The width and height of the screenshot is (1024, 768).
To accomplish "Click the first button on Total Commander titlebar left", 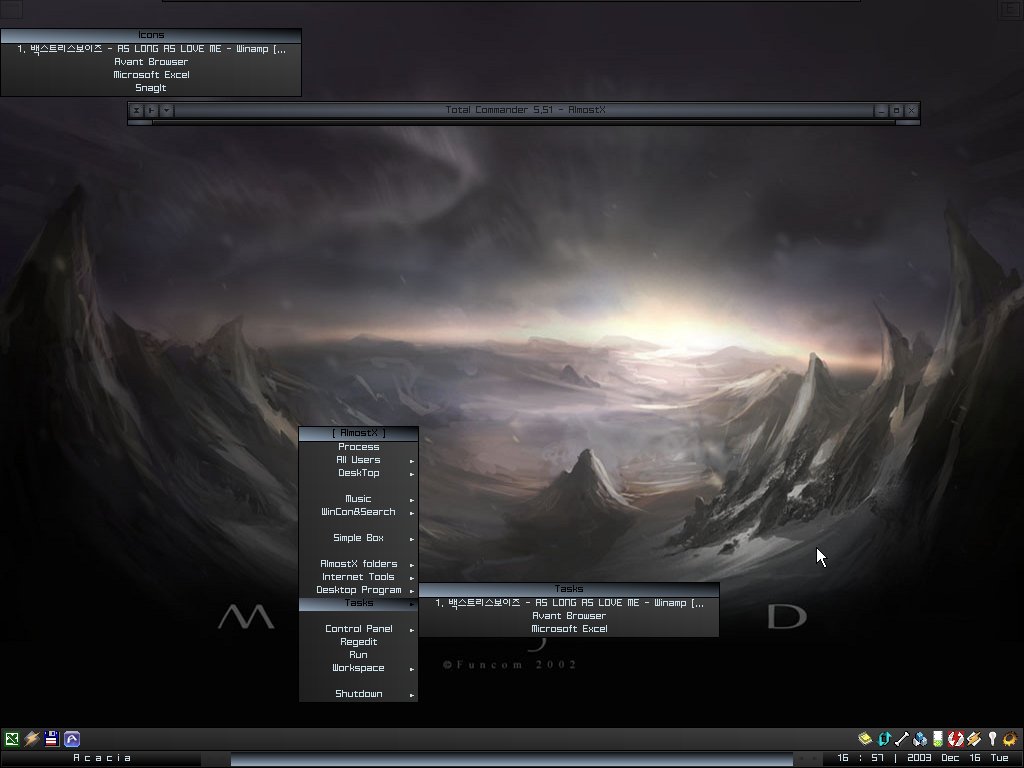I will pyautogui.click(x=136, y=110).
